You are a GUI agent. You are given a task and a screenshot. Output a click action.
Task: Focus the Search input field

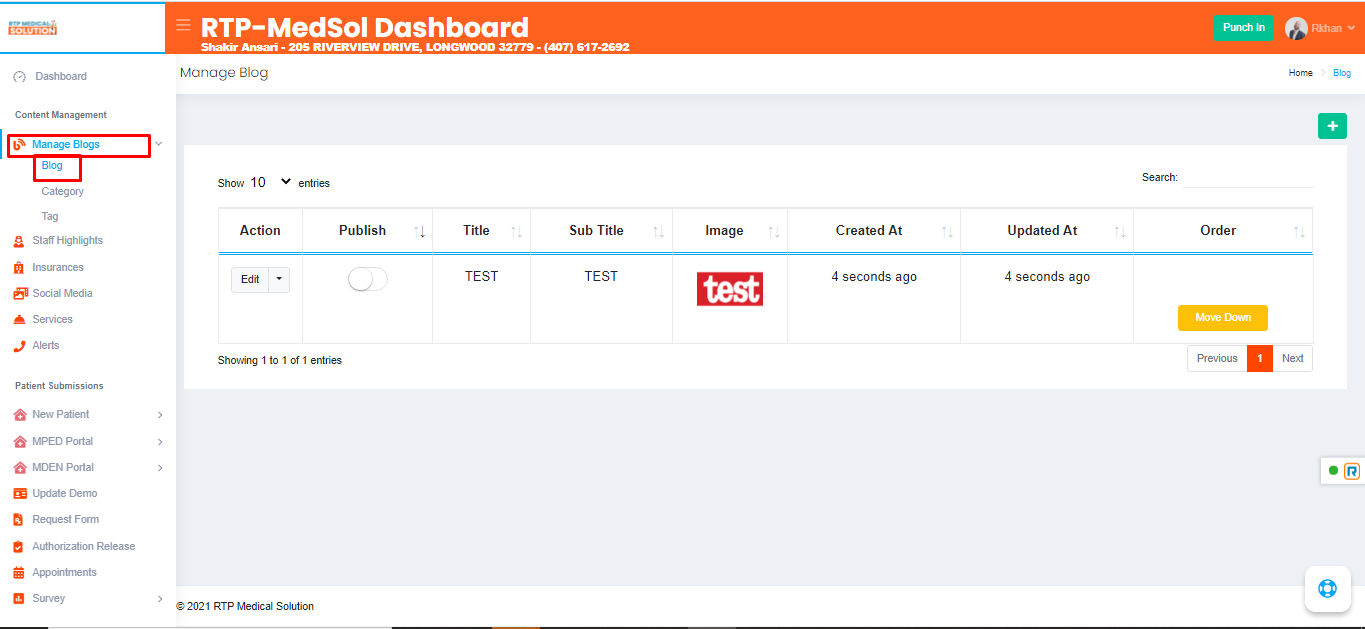[x=1248, y=178]
